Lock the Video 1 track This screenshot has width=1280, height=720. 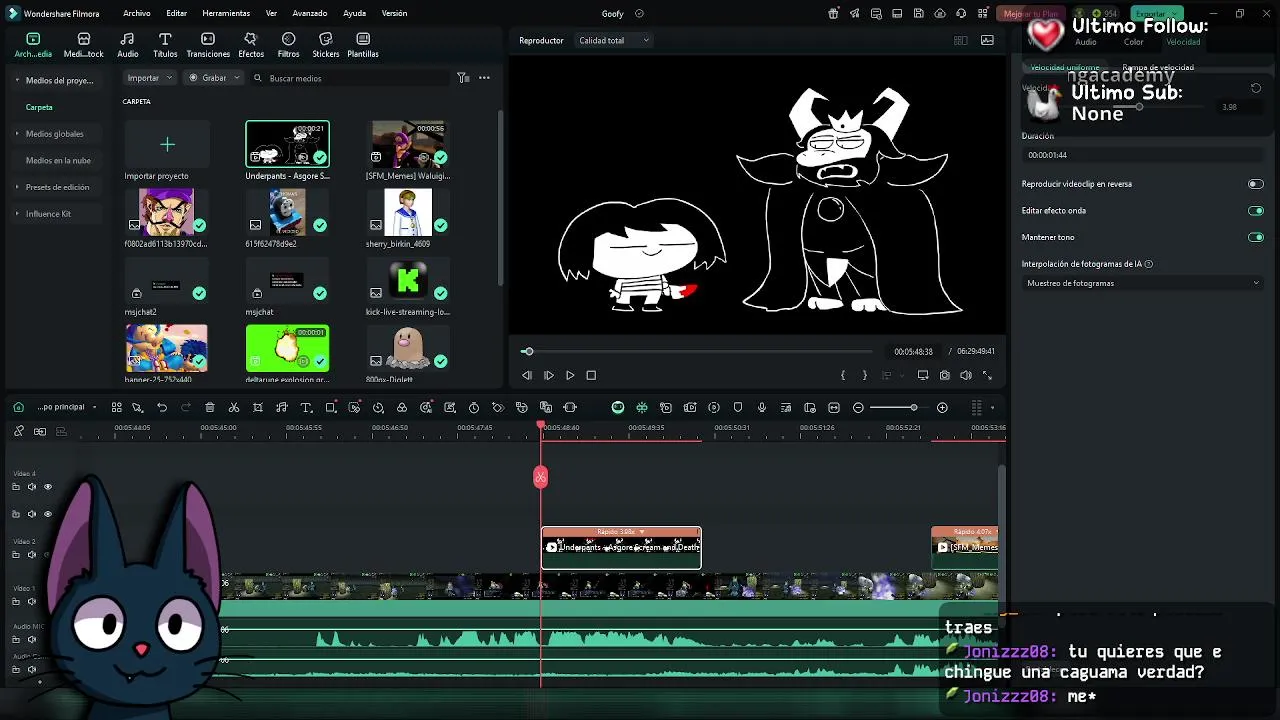click(16, 602)
